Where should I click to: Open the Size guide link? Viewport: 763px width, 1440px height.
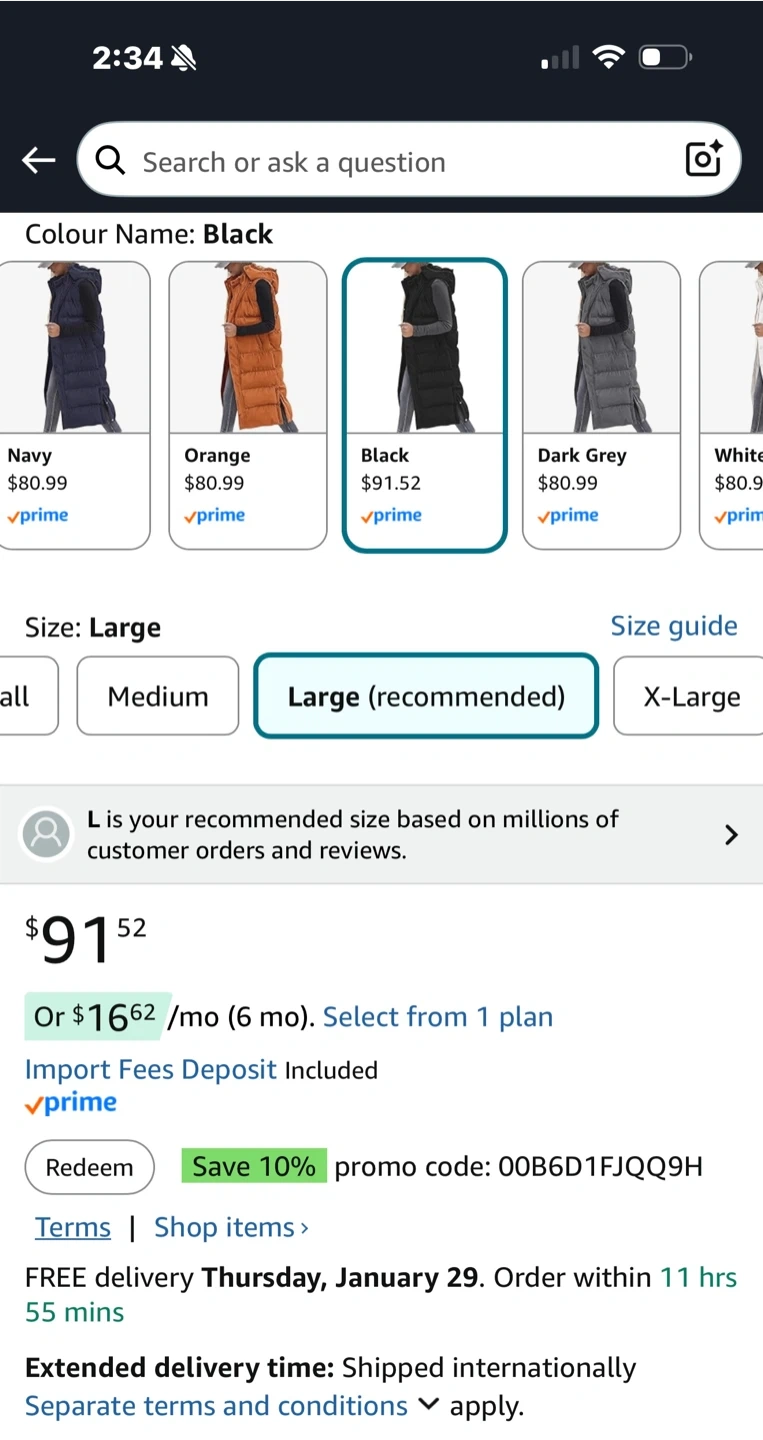674,626
